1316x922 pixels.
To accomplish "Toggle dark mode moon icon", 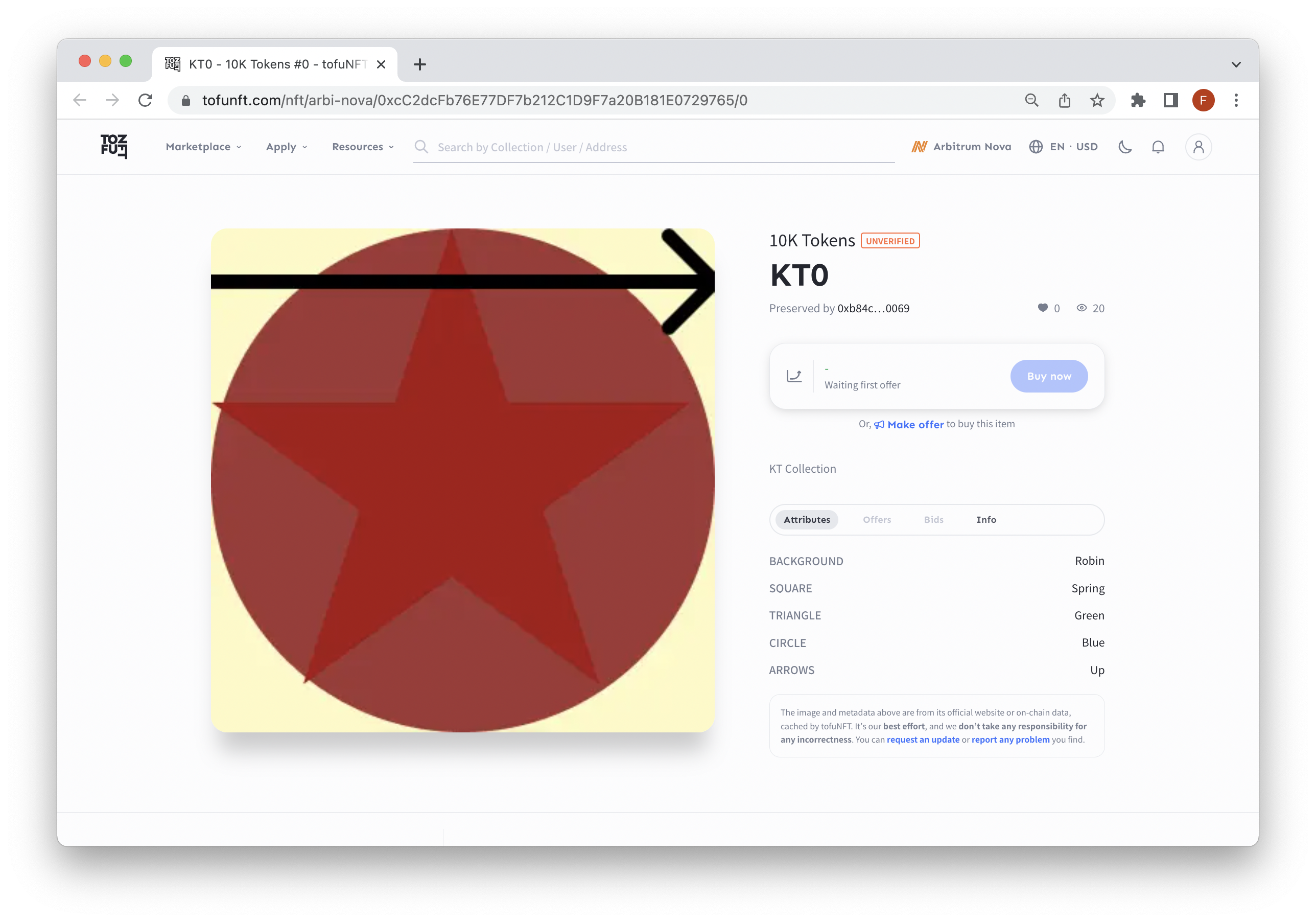I will 1125,147.
